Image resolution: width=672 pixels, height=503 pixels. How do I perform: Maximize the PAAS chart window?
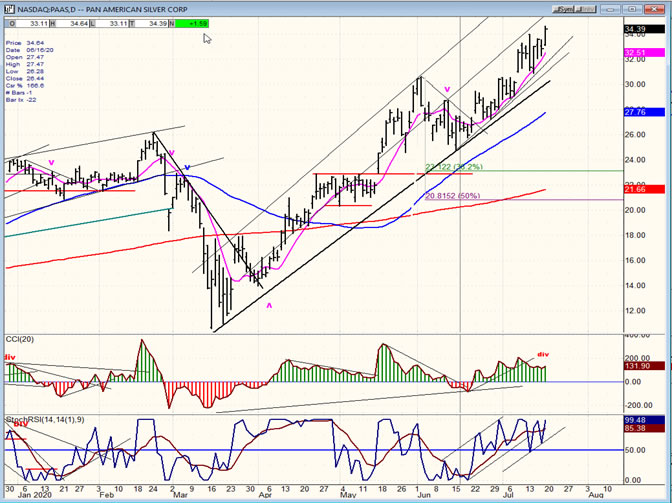click(632, 9)
